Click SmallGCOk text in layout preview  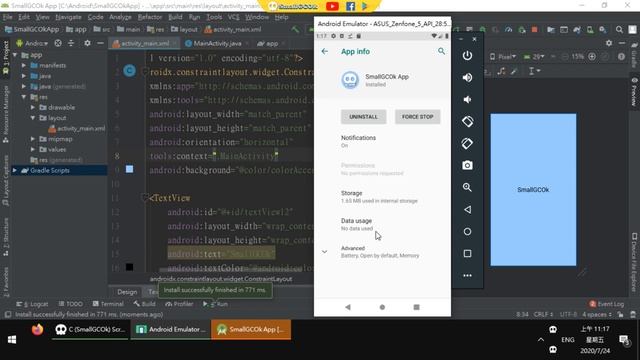click(x=533, y=190)
